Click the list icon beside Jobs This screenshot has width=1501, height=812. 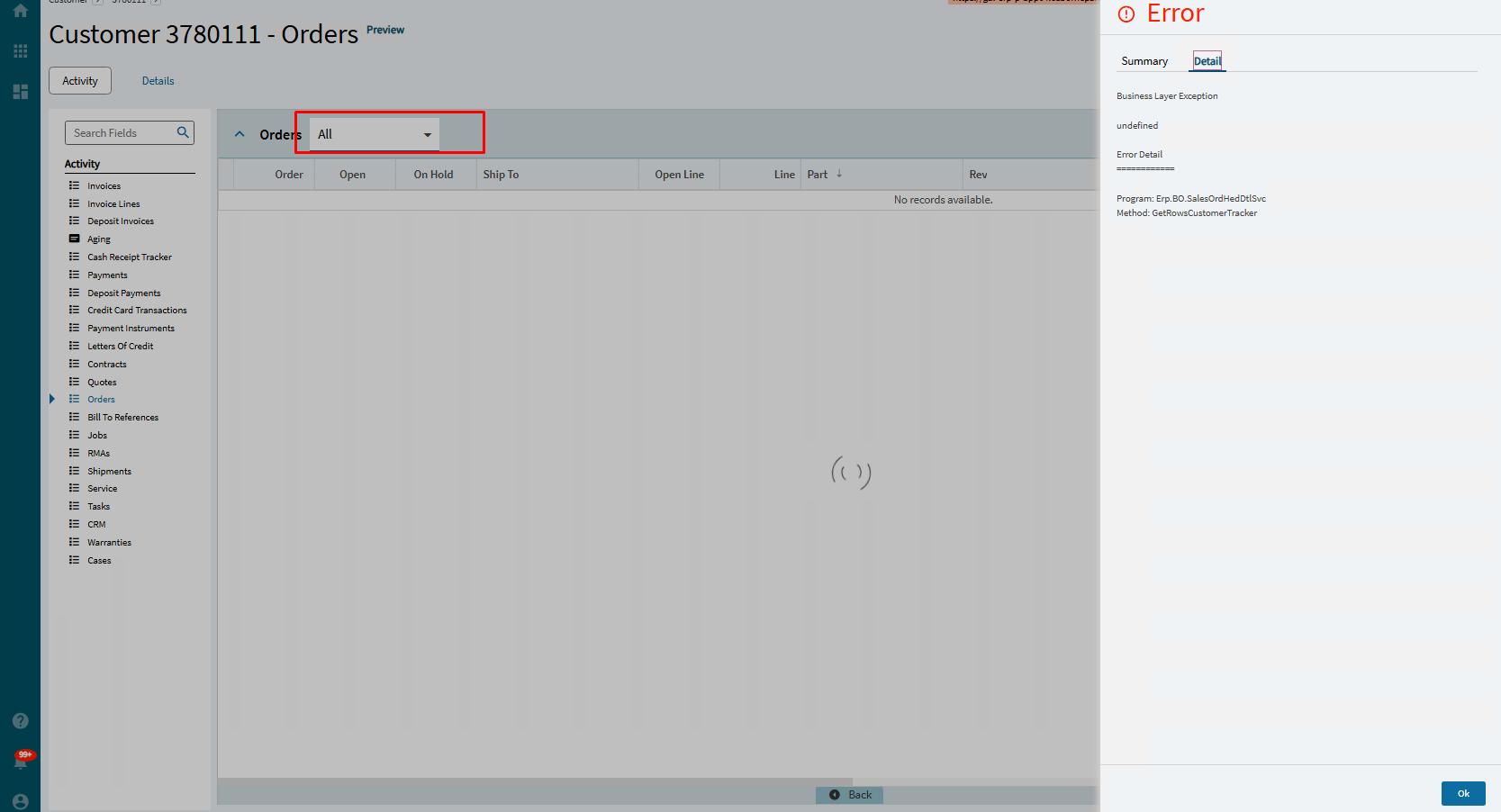(75, 435)
